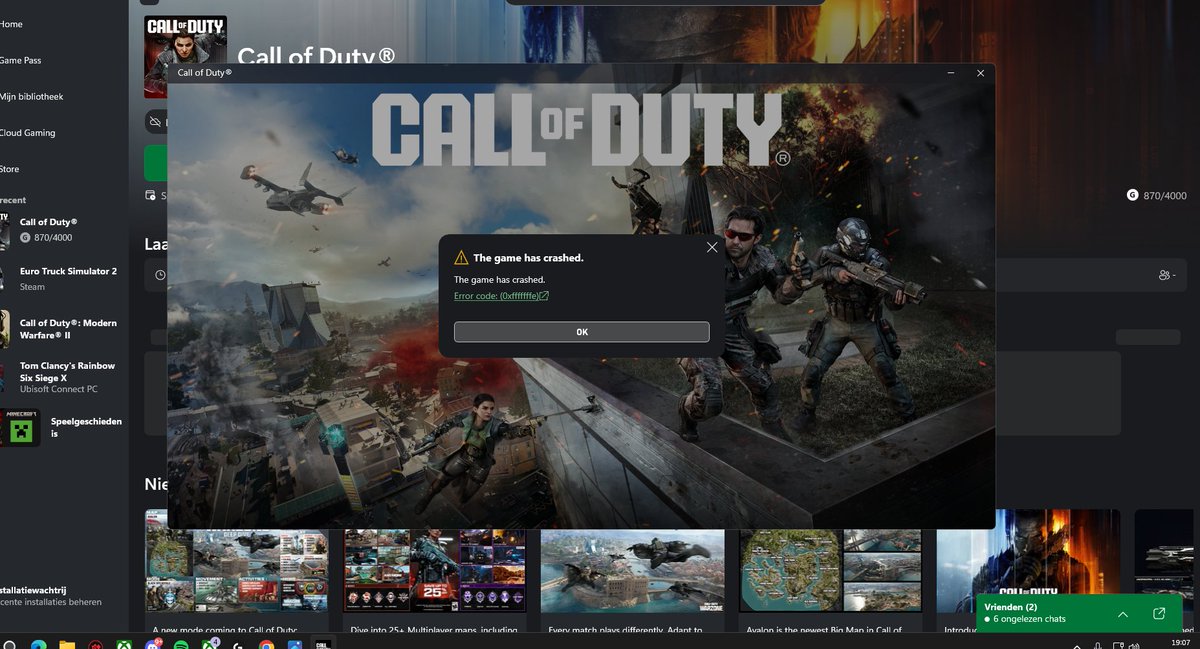Viewport: 1200px width, 649px height.
Task: Open news card 'A new mode coming to Call of Duty'
Action: (236, 570)
